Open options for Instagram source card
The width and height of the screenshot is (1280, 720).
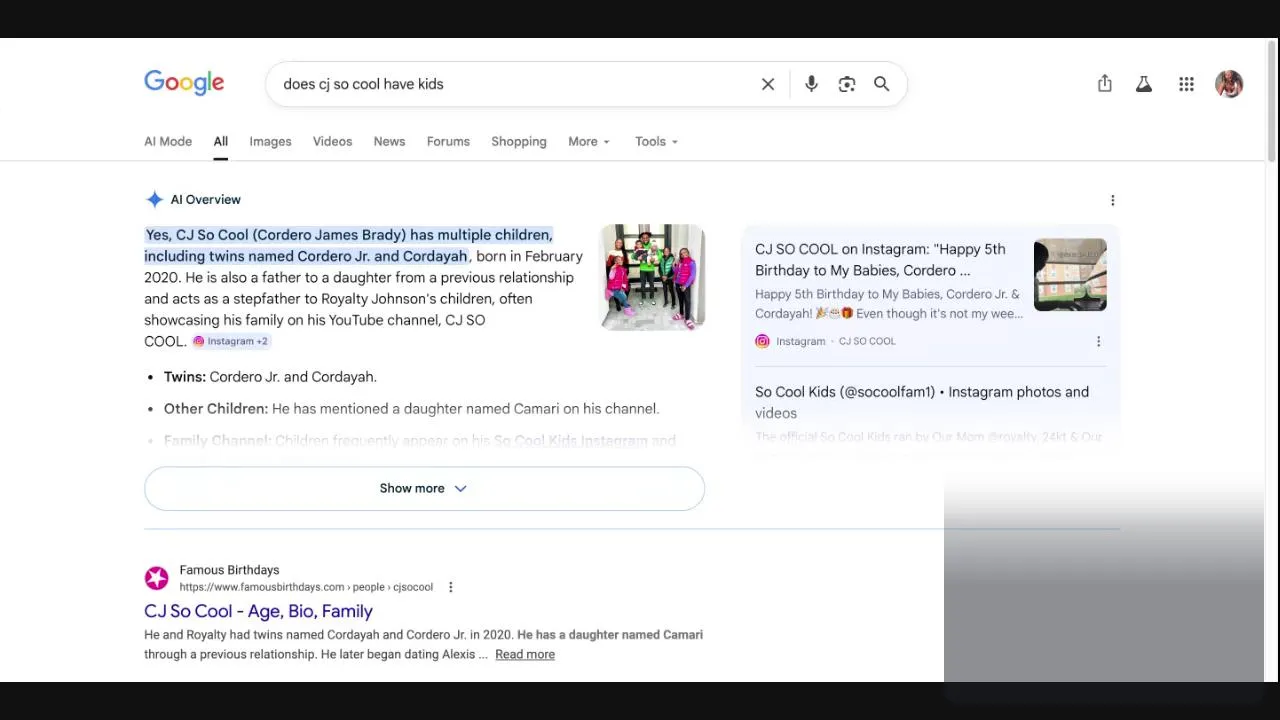[x=1098, y=341]
